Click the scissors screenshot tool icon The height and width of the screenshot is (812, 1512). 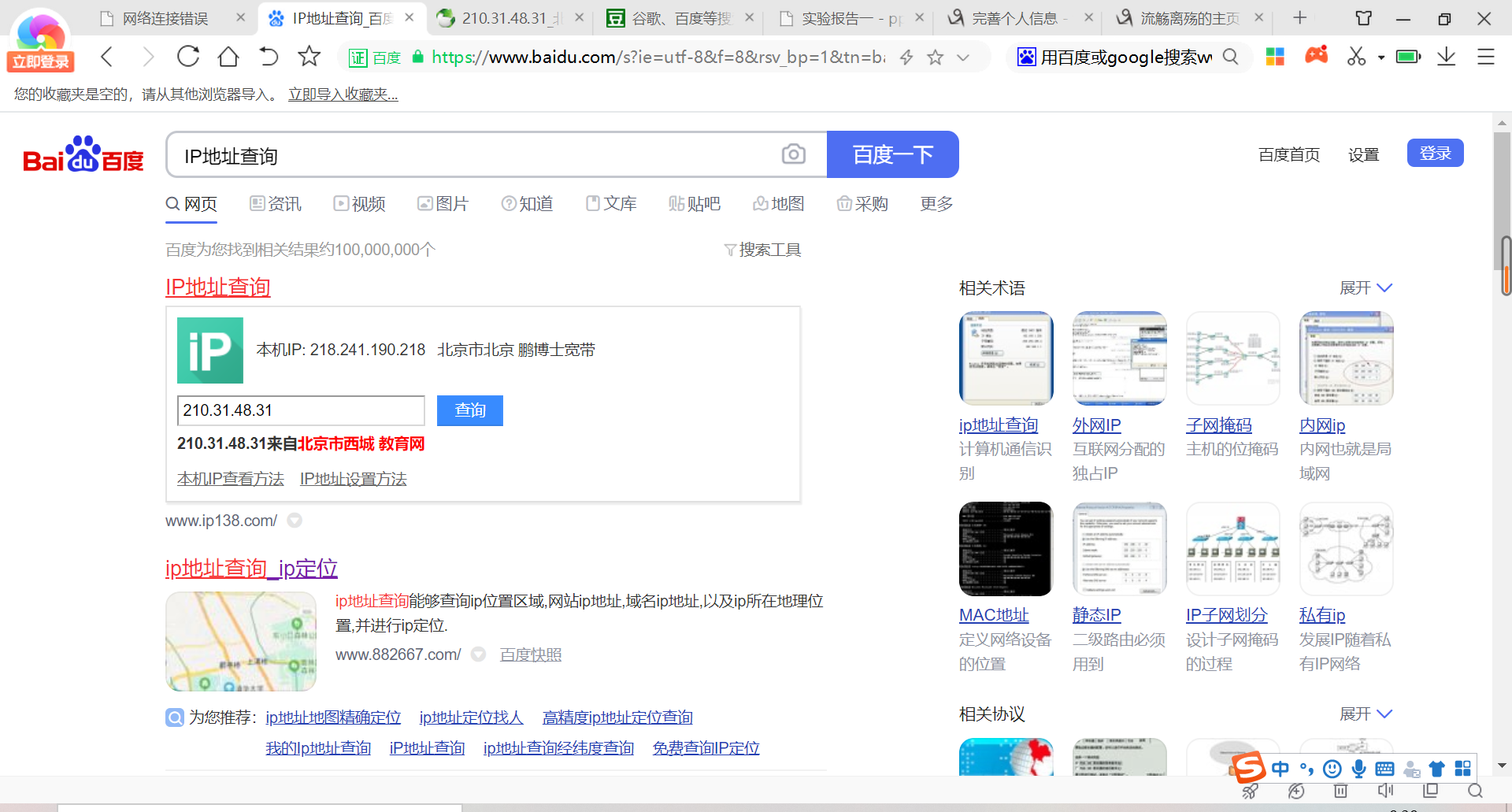click(1356, 57)
